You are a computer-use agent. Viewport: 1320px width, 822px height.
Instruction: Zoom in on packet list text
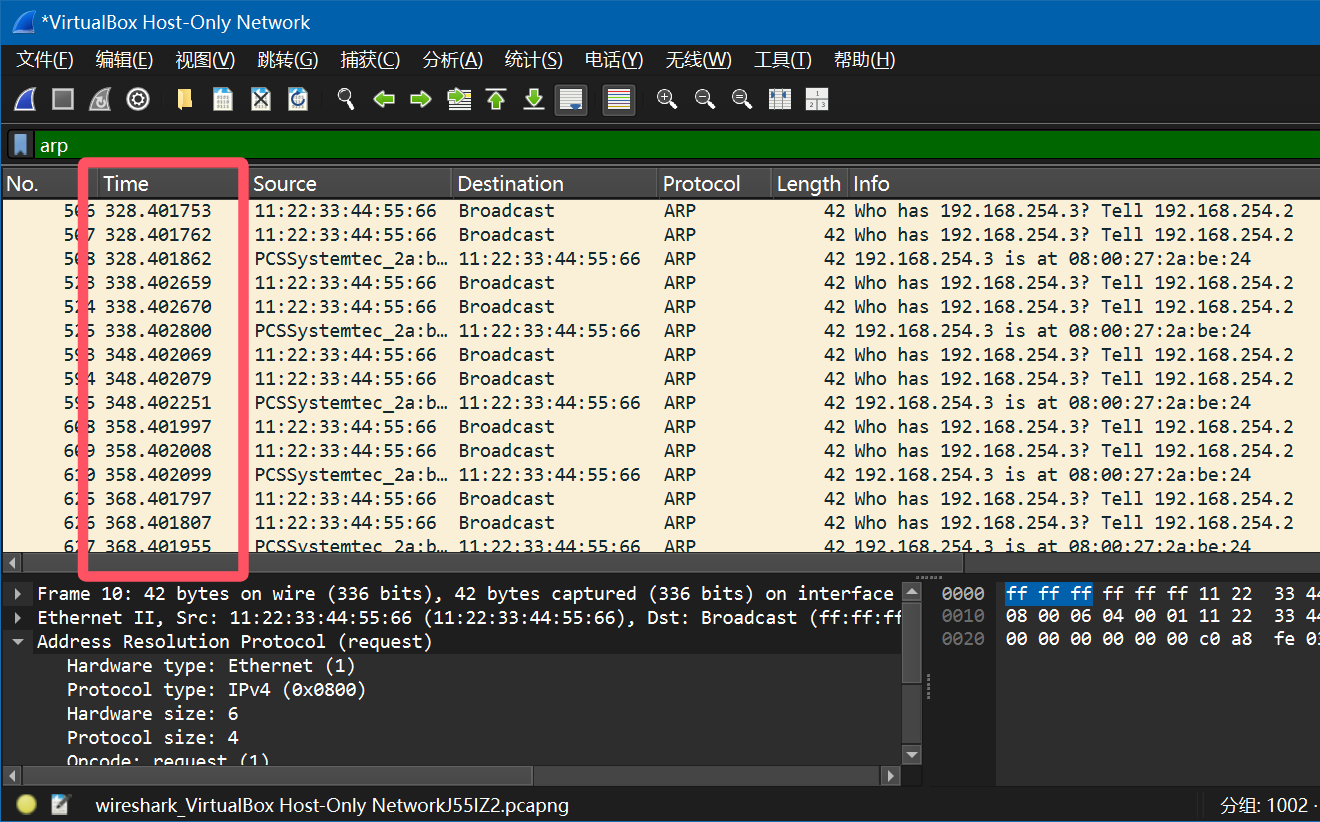coord(667,99)
